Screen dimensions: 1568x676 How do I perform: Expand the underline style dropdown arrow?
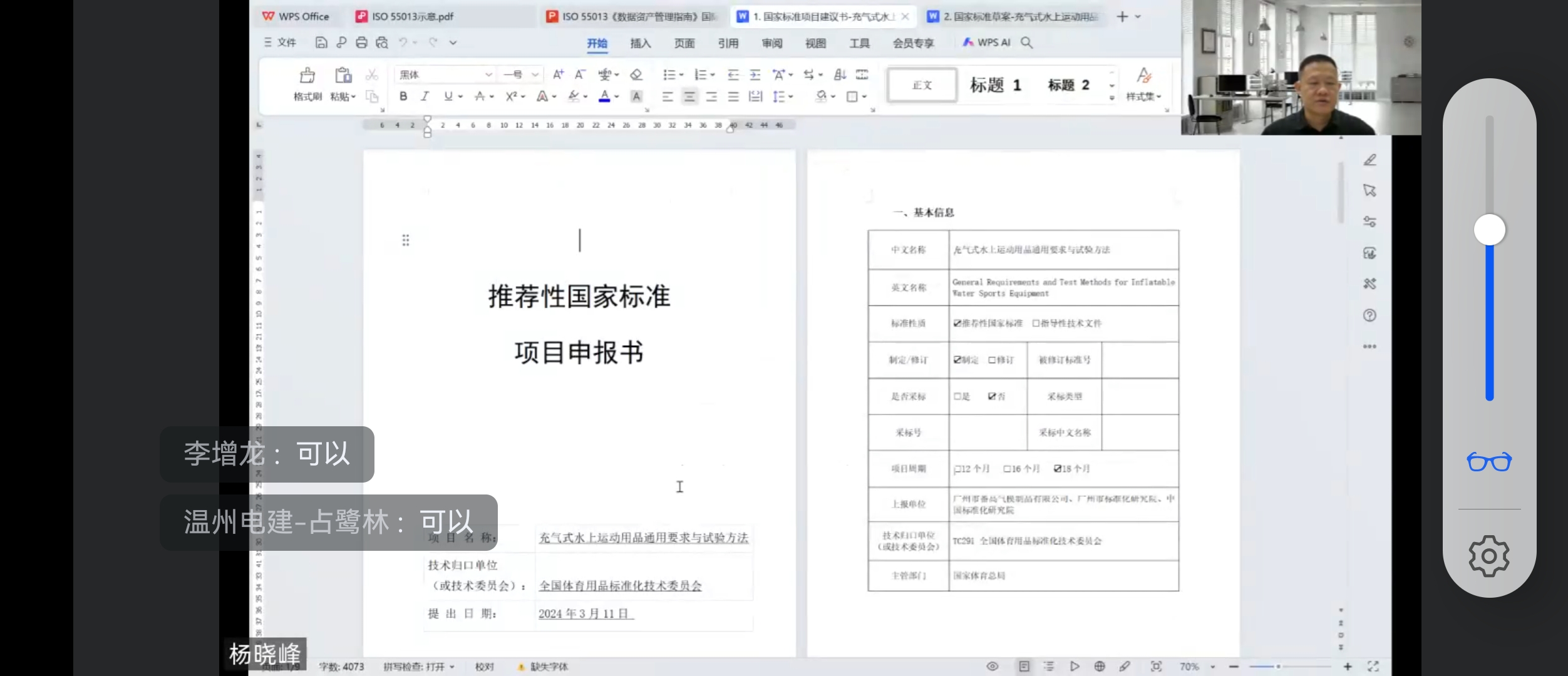pos(460,96)
